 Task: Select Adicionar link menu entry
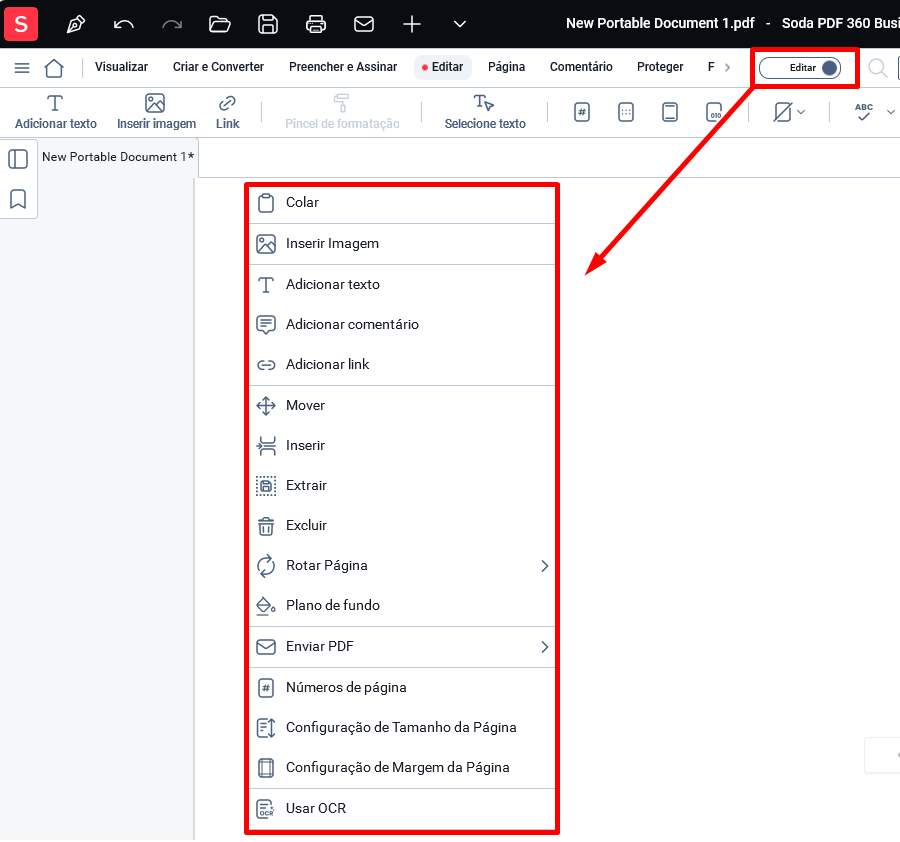[x=402, y=364]
